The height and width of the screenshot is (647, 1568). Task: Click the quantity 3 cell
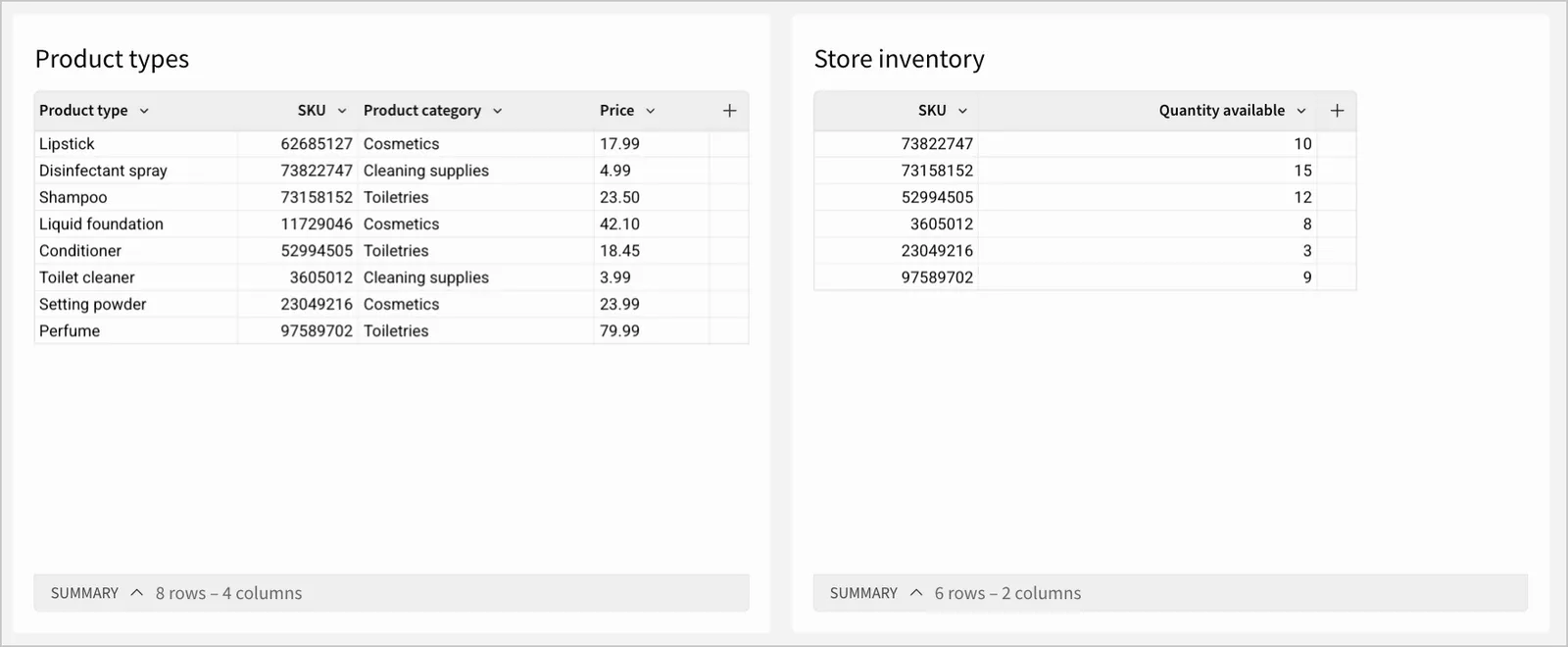click(x=1148, y=251)
